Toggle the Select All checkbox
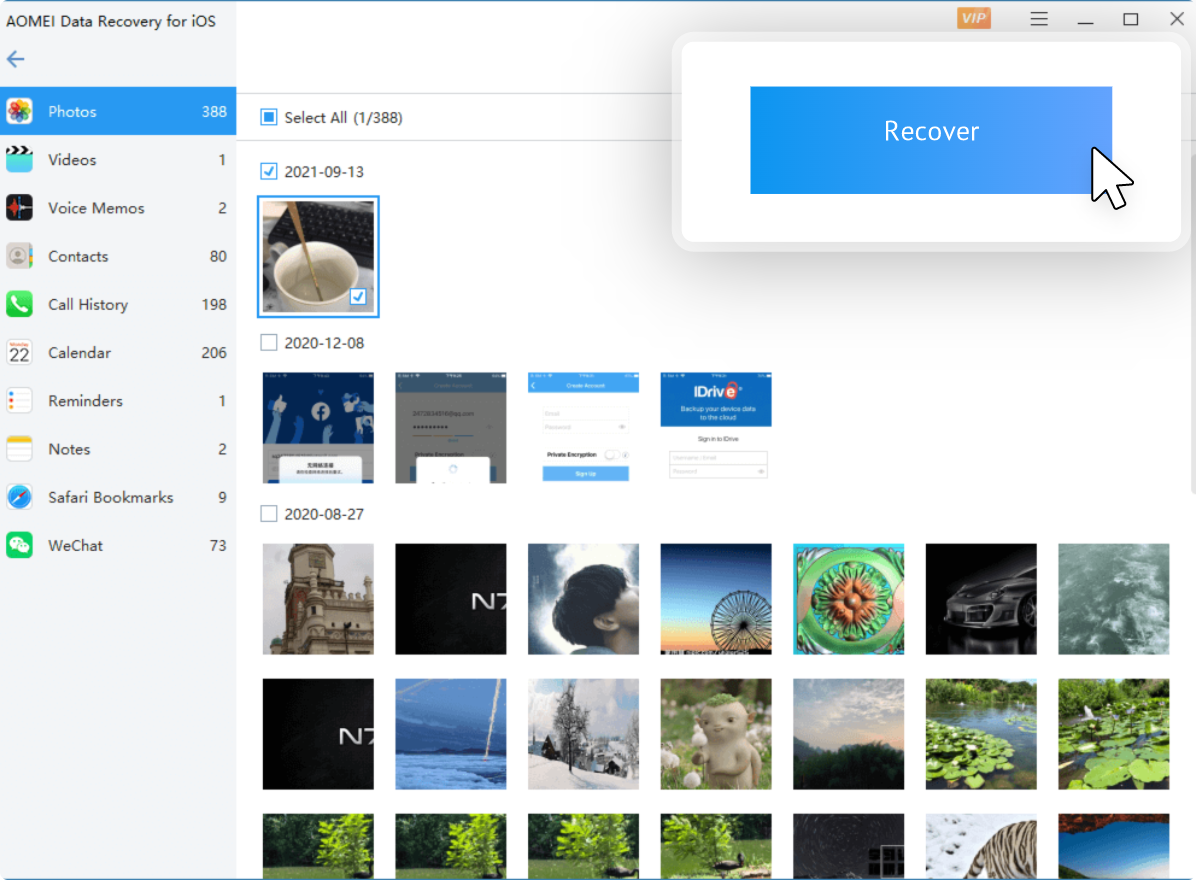 pyautogui.click(x=268, y=118)
